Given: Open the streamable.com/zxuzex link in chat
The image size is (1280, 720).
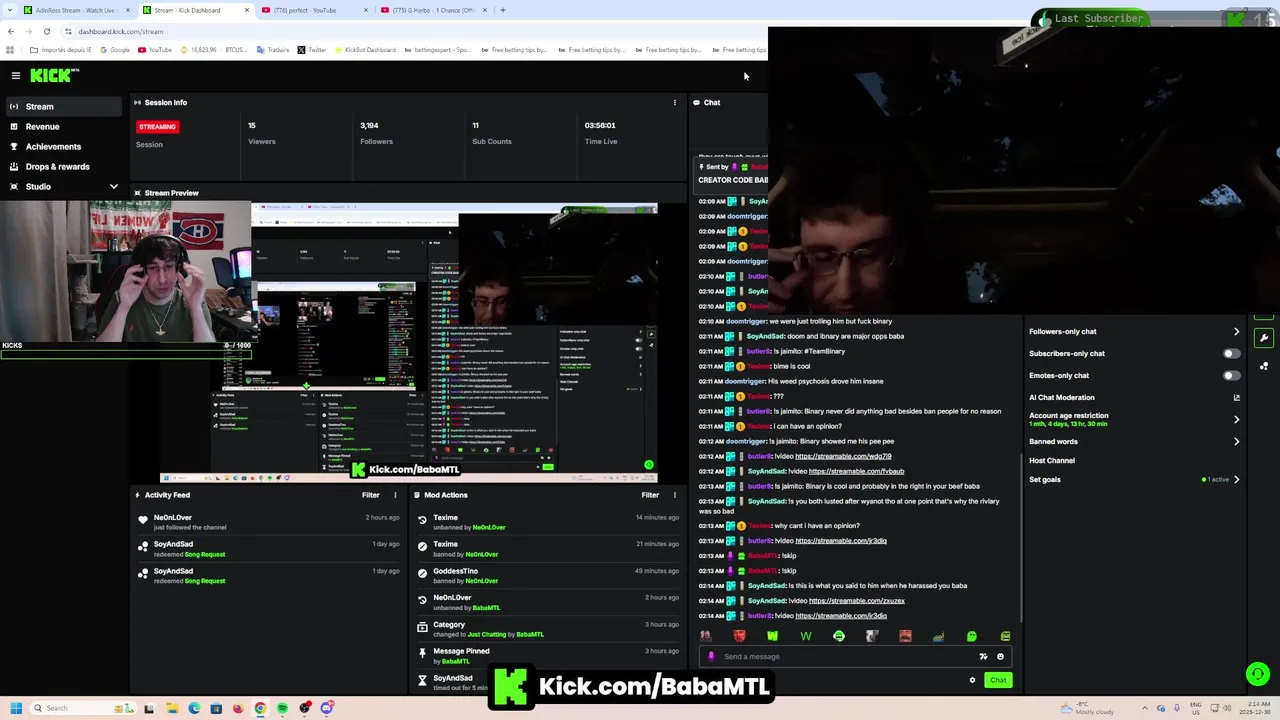Looking at the screenshot, I should point(856,601).
